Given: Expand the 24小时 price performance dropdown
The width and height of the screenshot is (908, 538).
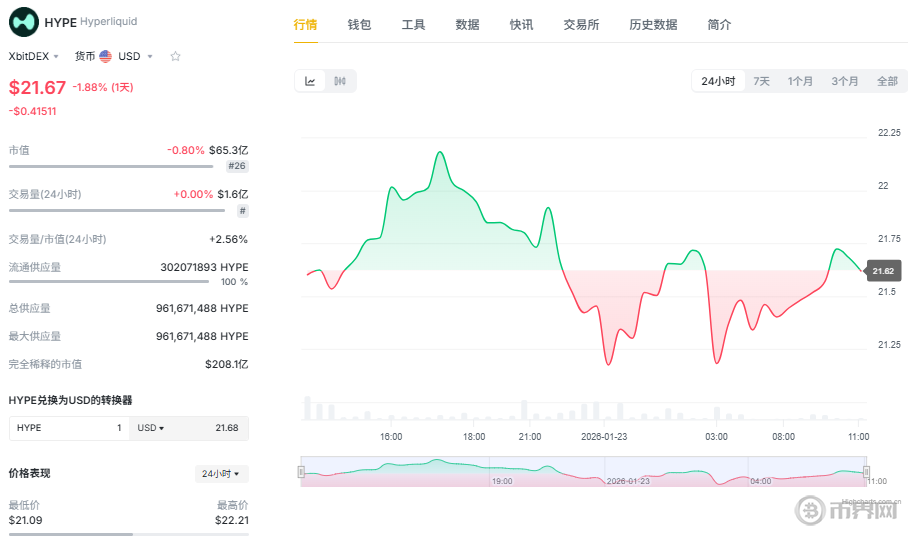Looking at the screenshot, I should (221, 474).
